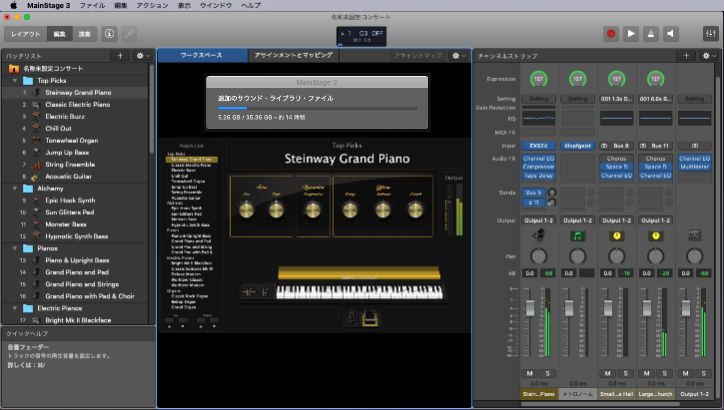Click the wrench assignment icon in toolbar

(x=130, y=34)
